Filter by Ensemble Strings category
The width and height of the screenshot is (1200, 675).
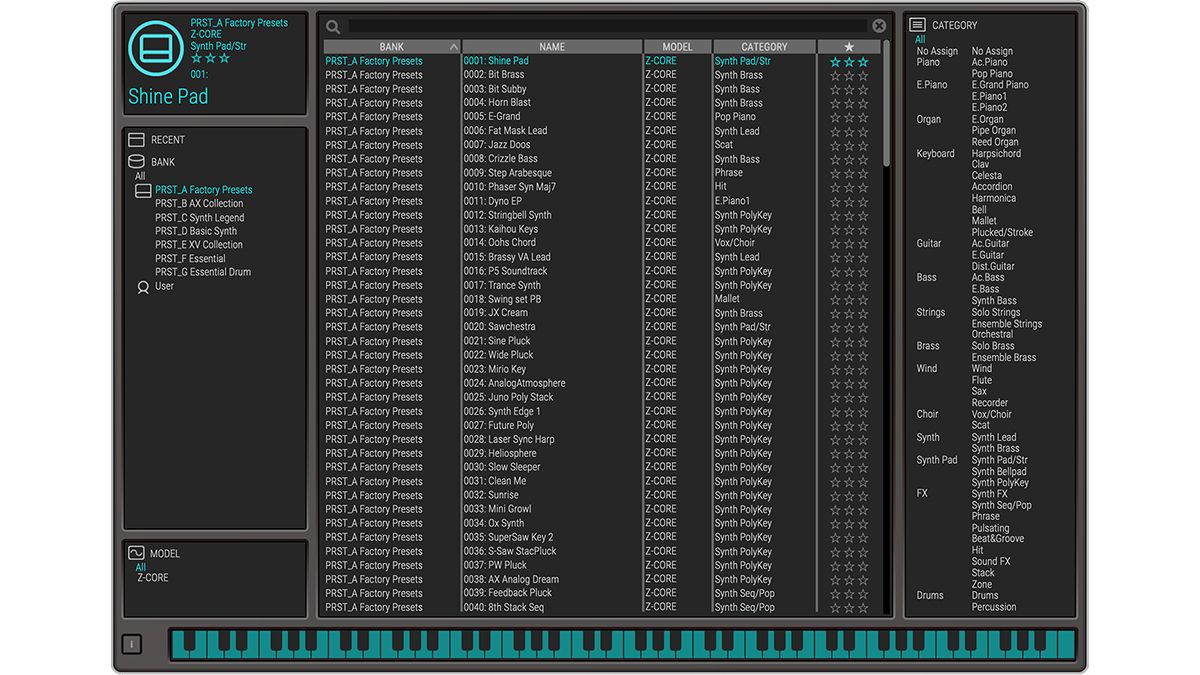click(1007, 324)
